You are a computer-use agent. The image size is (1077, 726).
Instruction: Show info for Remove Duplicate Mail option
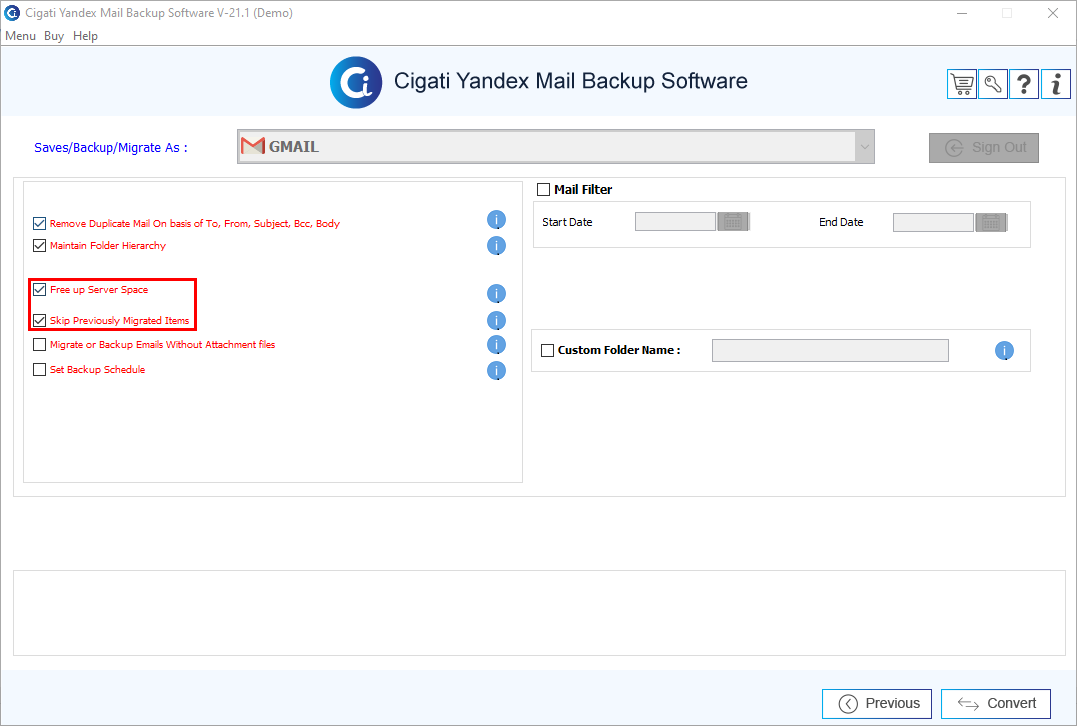pos(496,220)
